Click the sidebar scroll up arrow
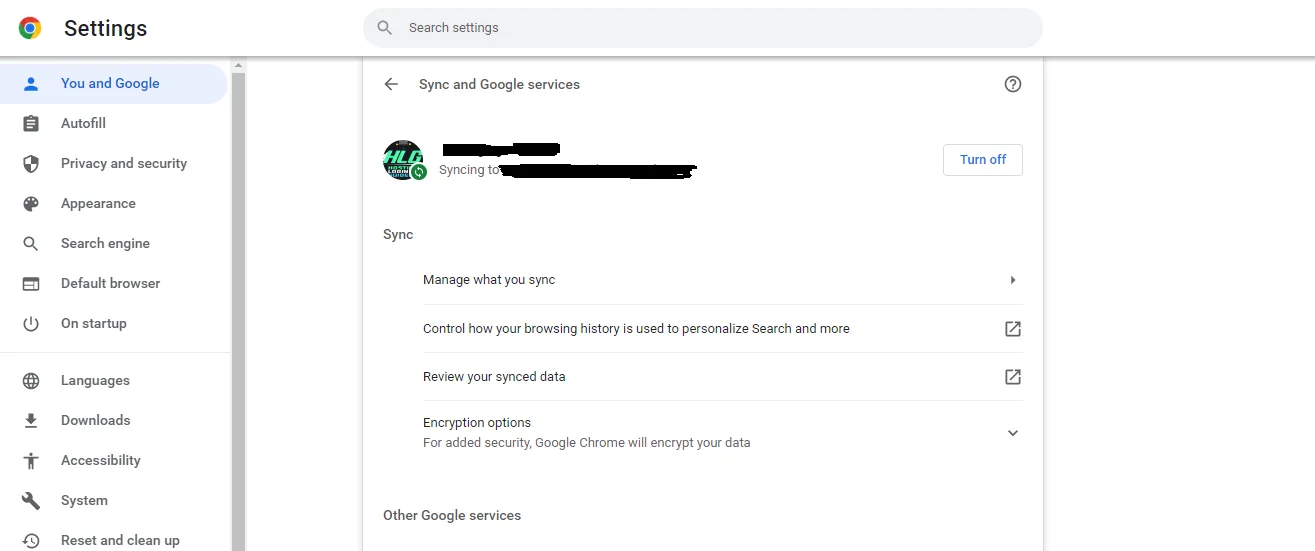 tap(238, 66)
